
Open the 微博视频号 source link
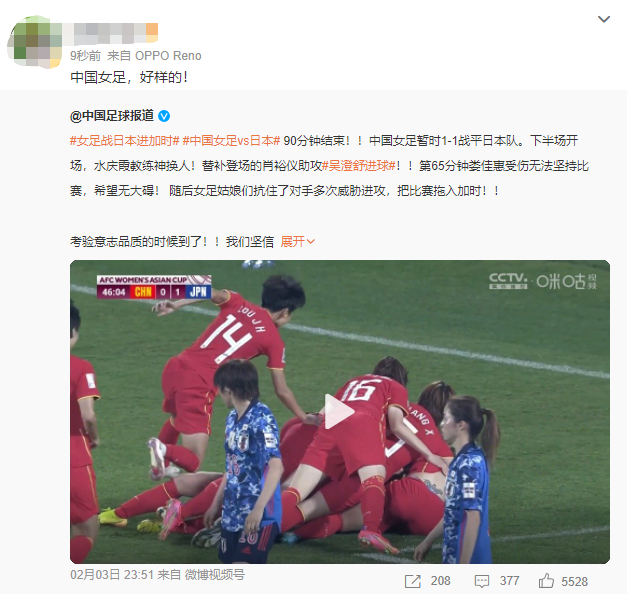pyautogui.click(x=214, y=575)
